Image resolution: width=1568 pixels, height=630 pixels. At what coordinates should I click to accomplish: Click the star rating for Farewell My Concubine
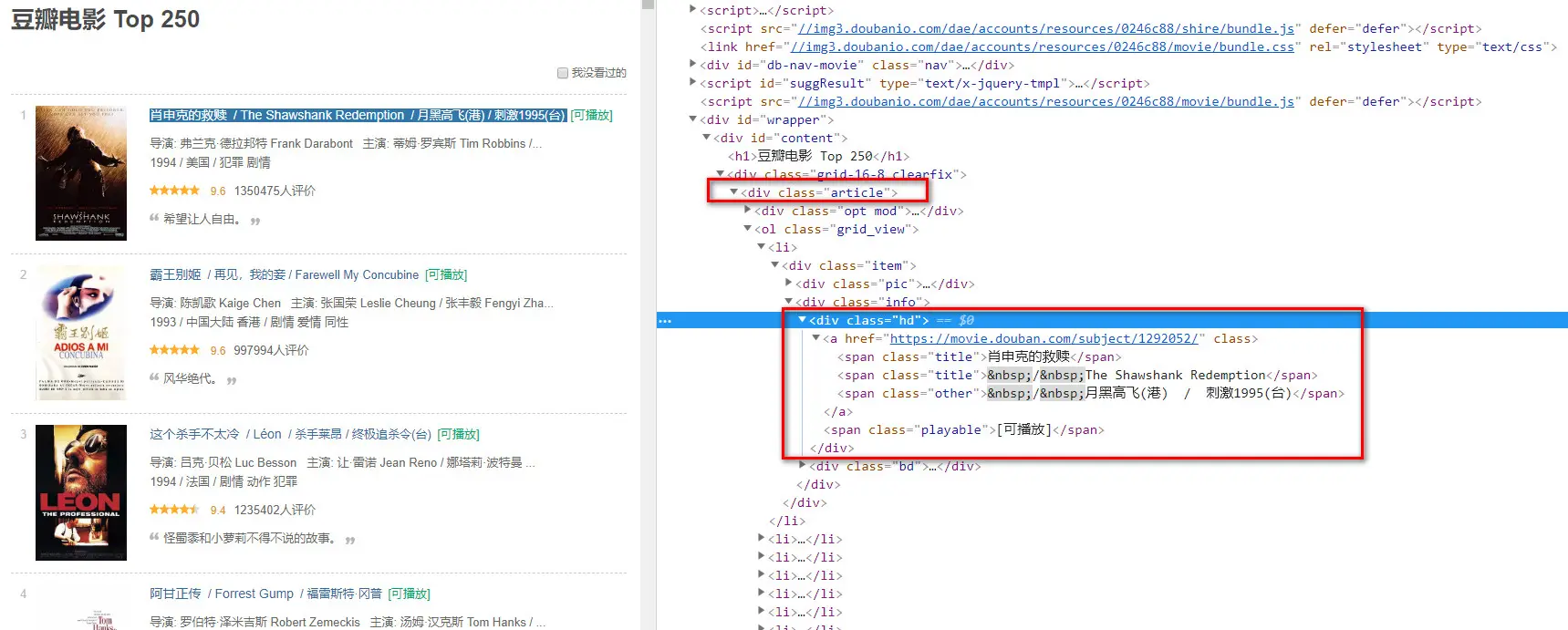174,350
